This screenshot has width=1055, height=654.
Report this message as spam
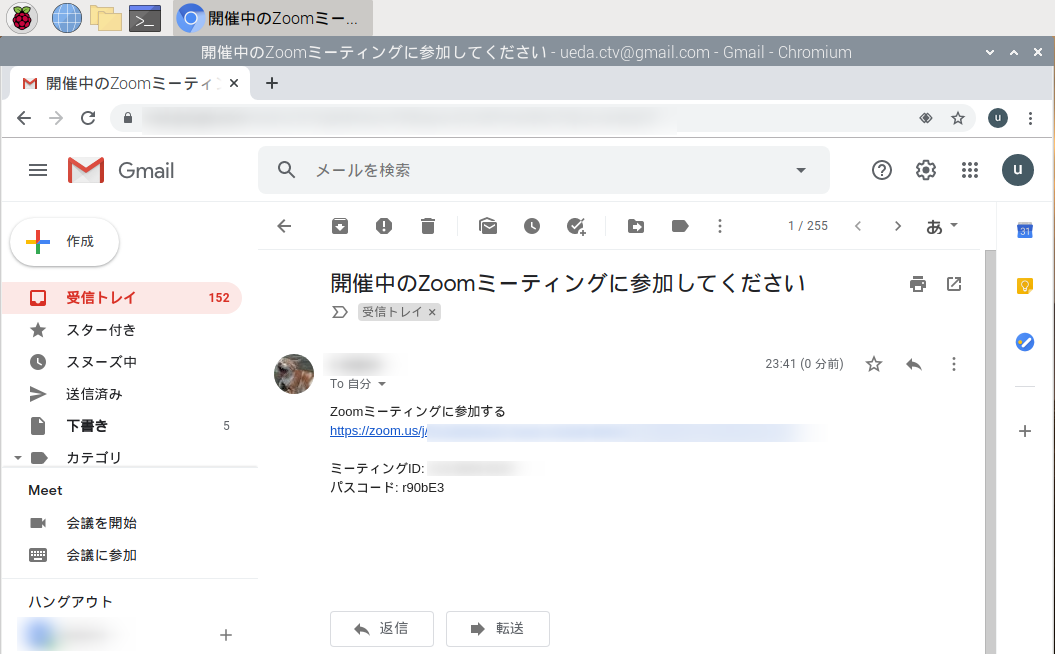383,226
